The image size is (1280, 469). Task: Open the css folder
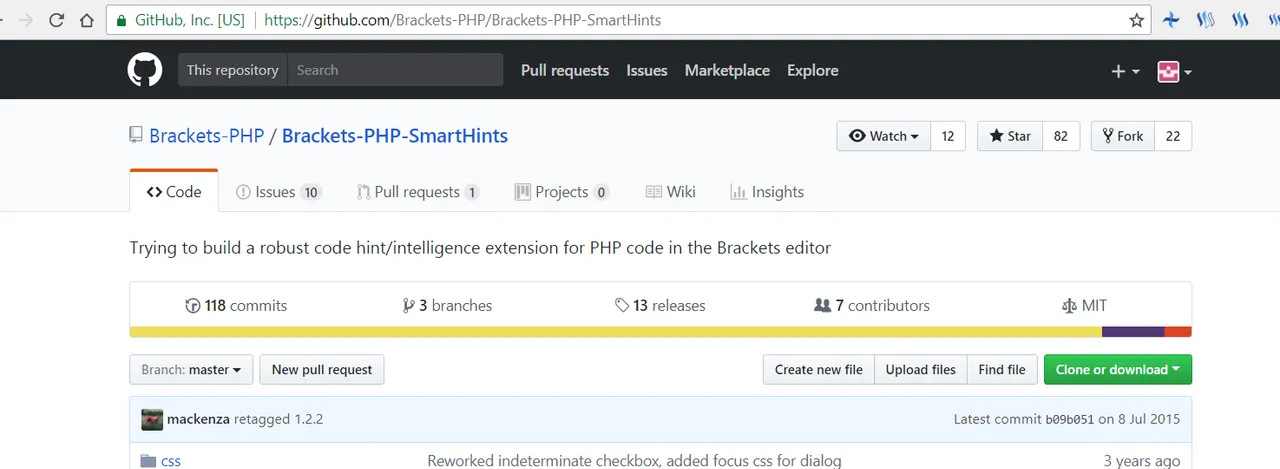coord(171,461)
